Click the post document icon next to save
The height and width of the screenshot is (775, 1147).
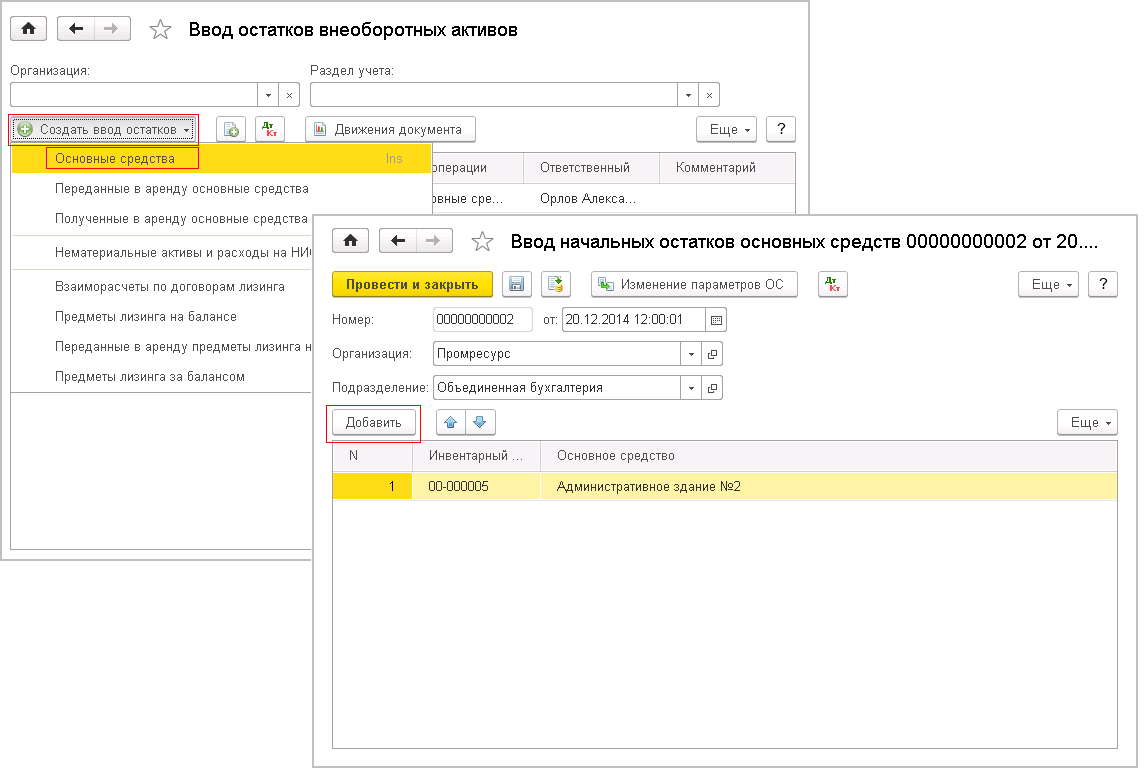click(x=556, y=285)
